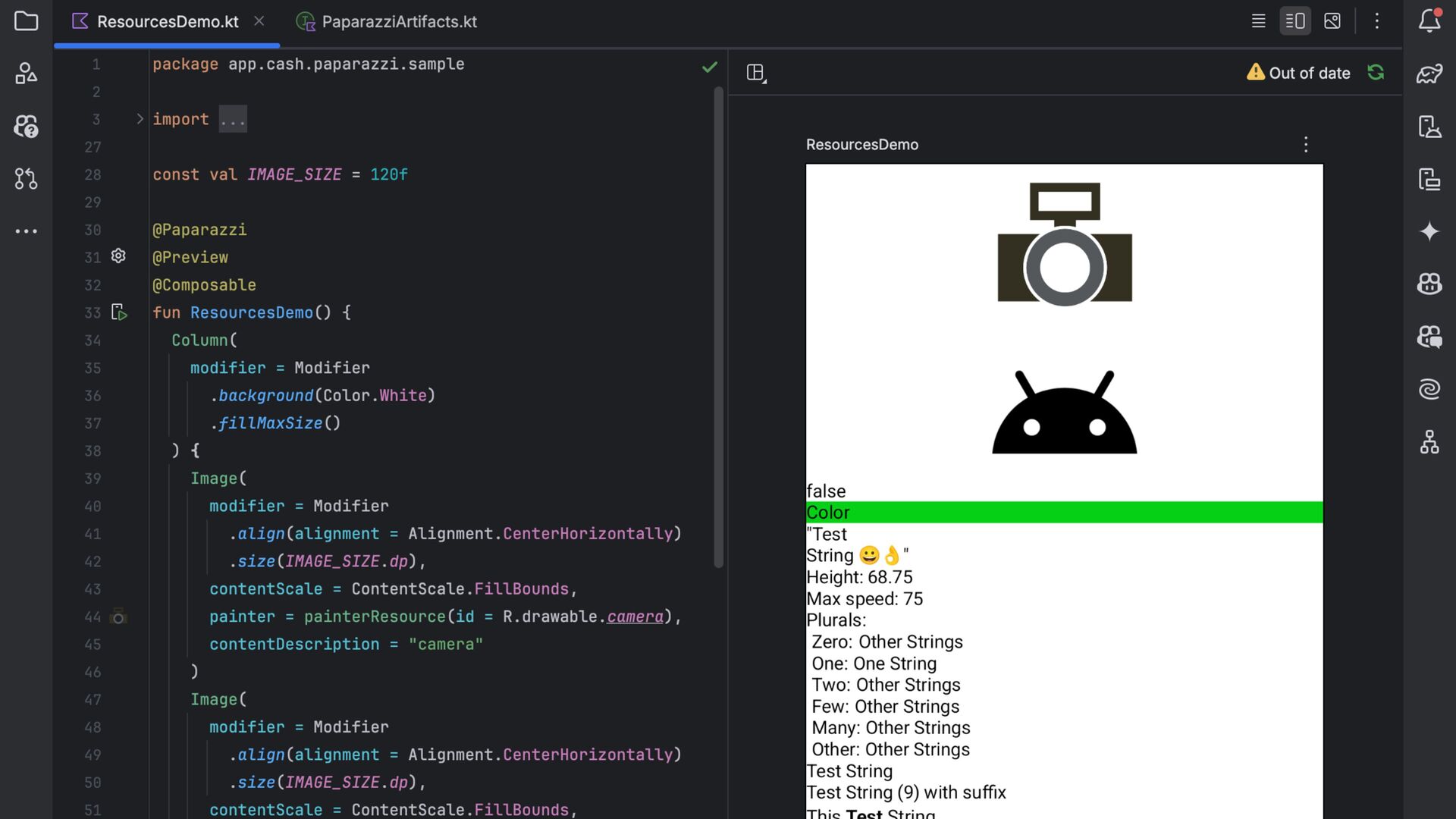The image size is (1456, 819).
Task: Click the preview settings gear on line 31
Action: [x=118, y=256]
